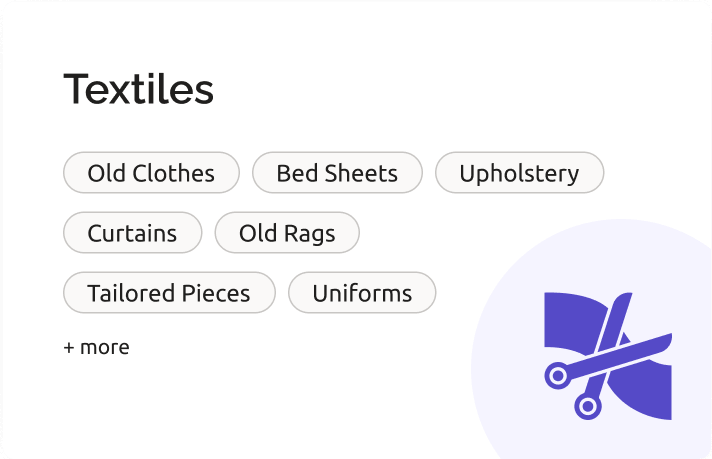Choose the Bed Sheets chip

click(337, 173)
